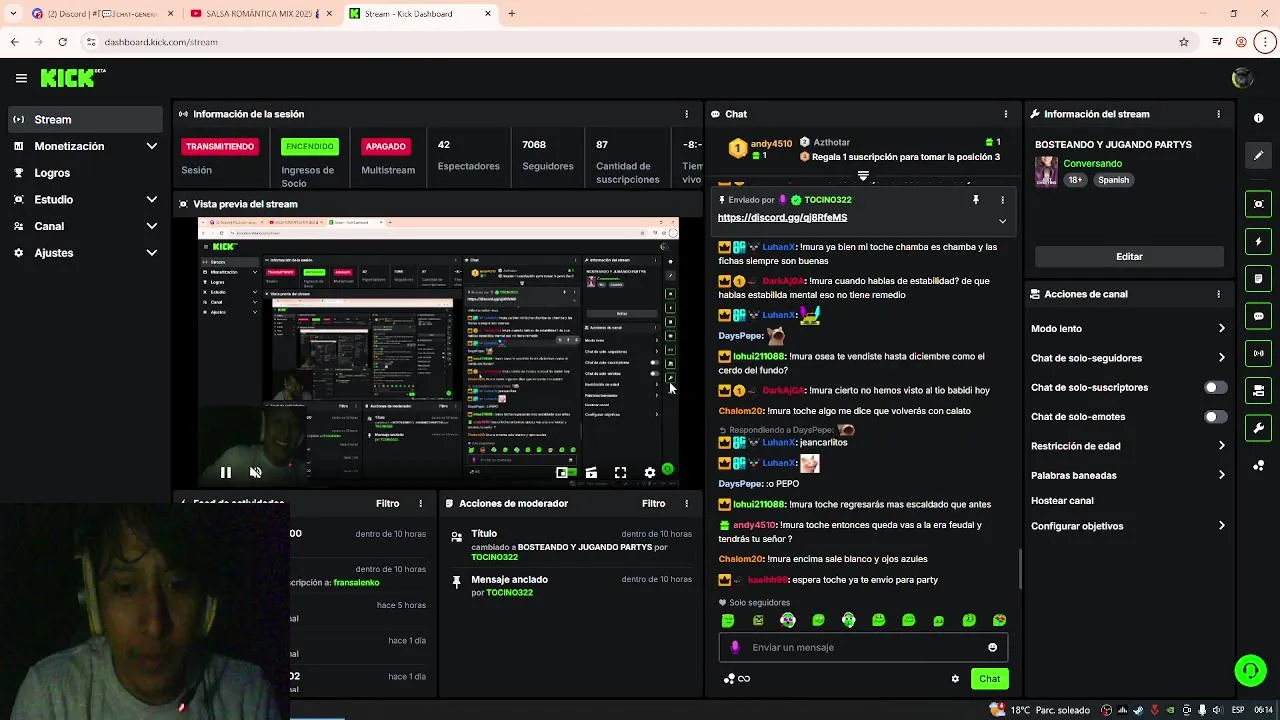Click the info icon in right rail
1280x720 pixels.
coord(1258,118)
